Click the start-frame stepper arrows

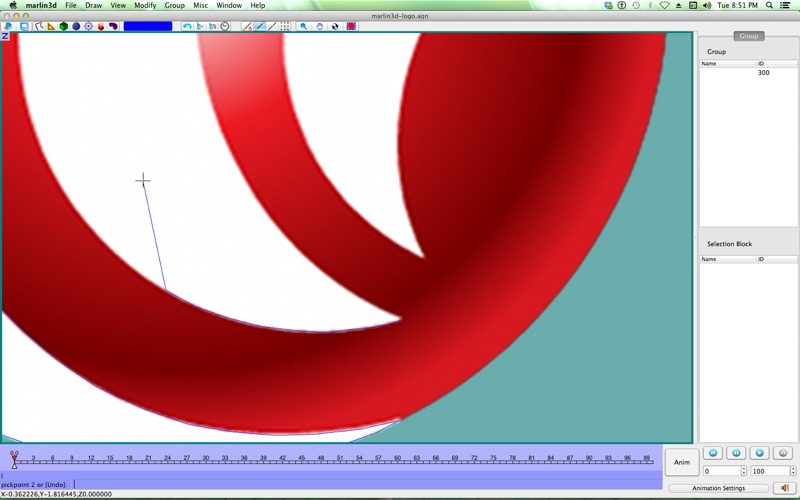pos(743,471)
